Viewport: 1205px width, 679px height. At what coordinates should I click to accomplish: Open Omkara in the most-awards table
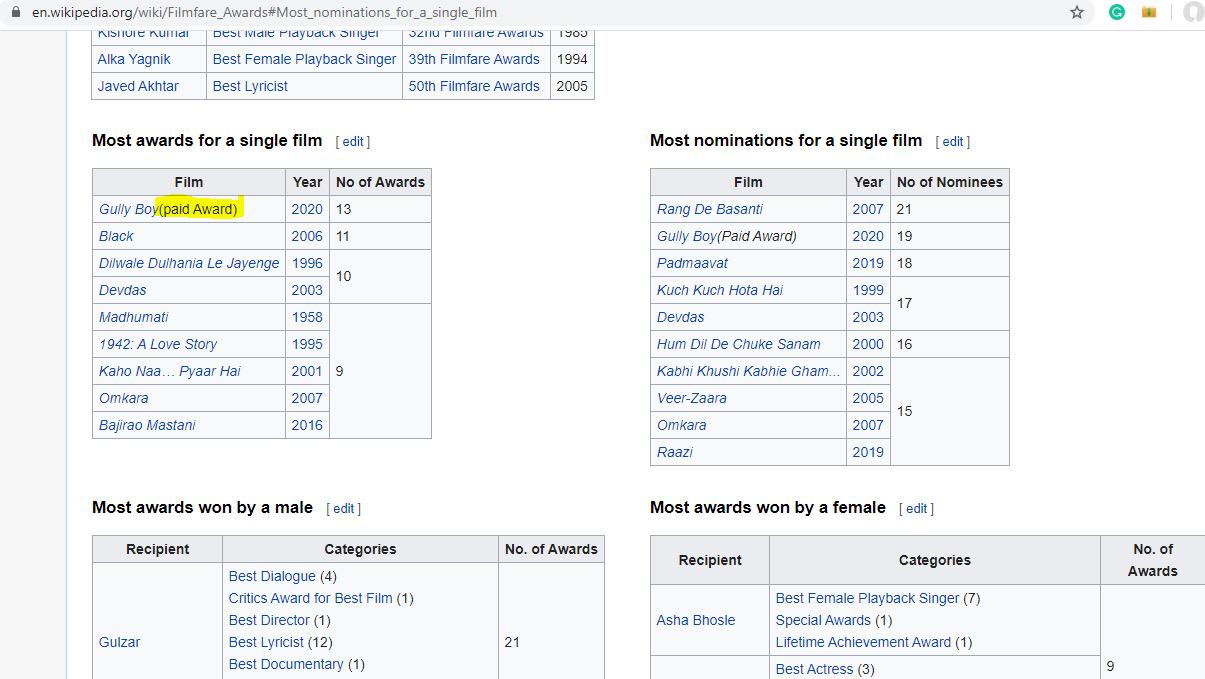(124, 398)
